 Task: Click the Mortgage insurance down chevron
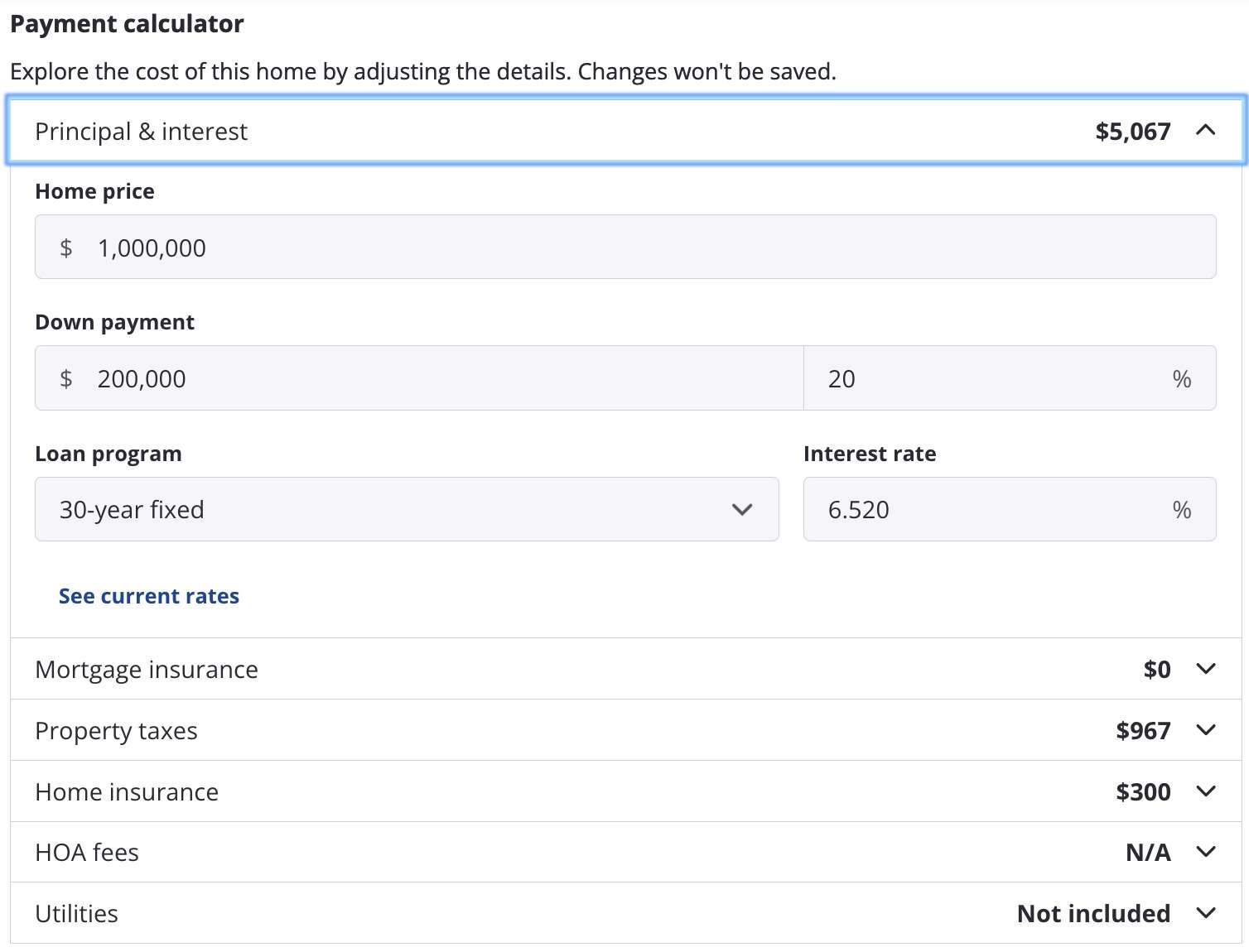pos(1206,669)
